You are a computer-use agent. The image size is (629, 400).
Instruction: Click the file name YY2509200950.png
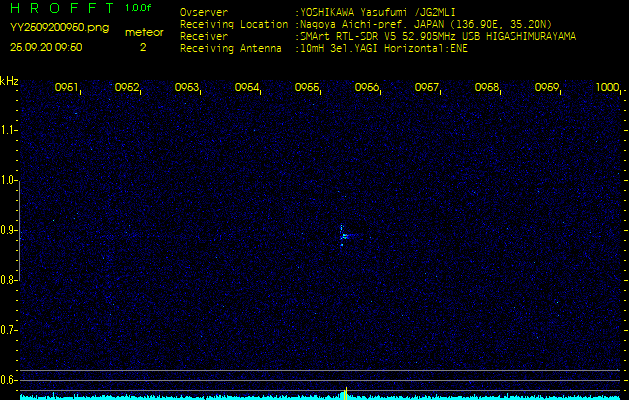click(59, 28)
